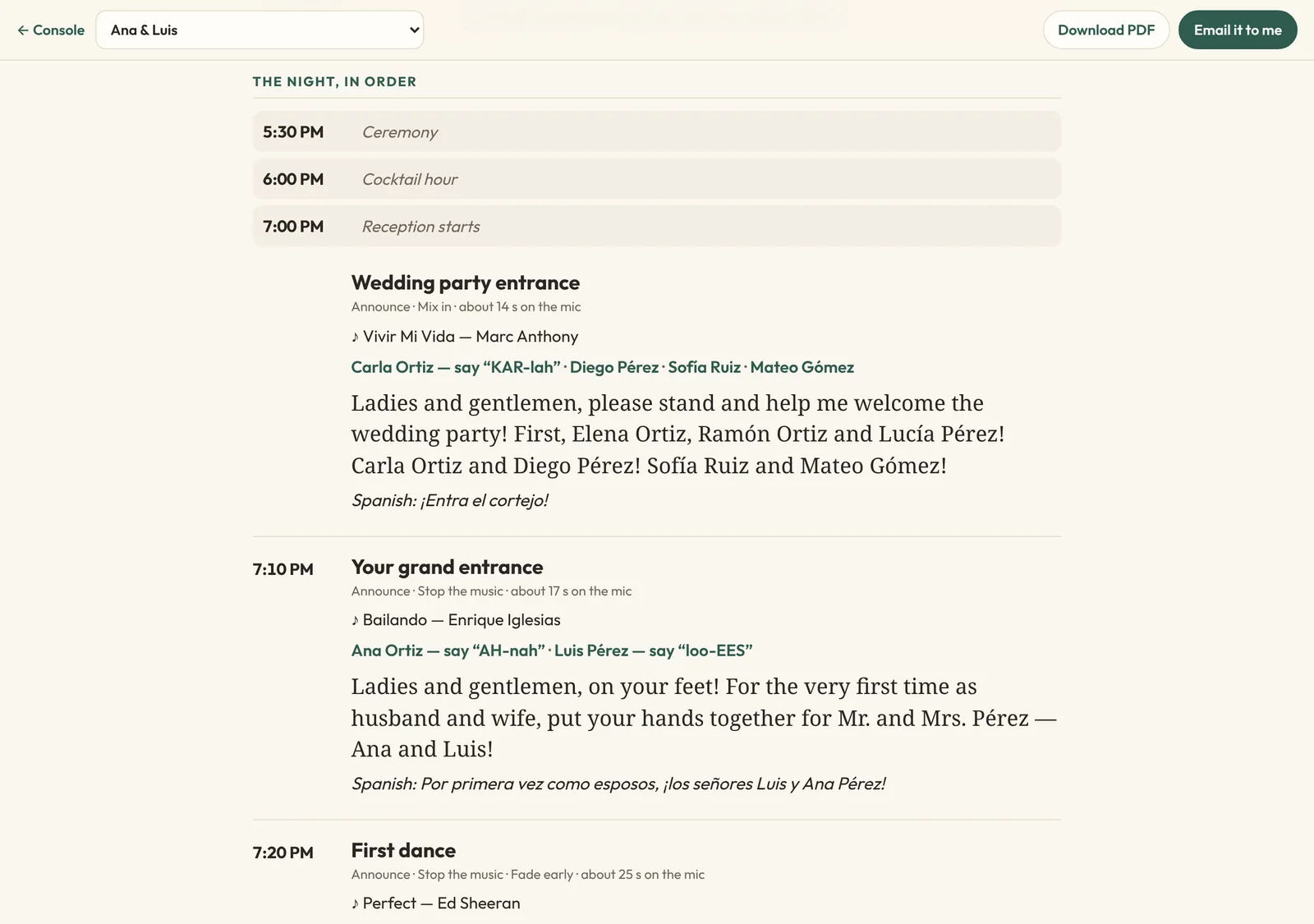Open the First dance heading
1314x924 pixels.
(403, 850)
